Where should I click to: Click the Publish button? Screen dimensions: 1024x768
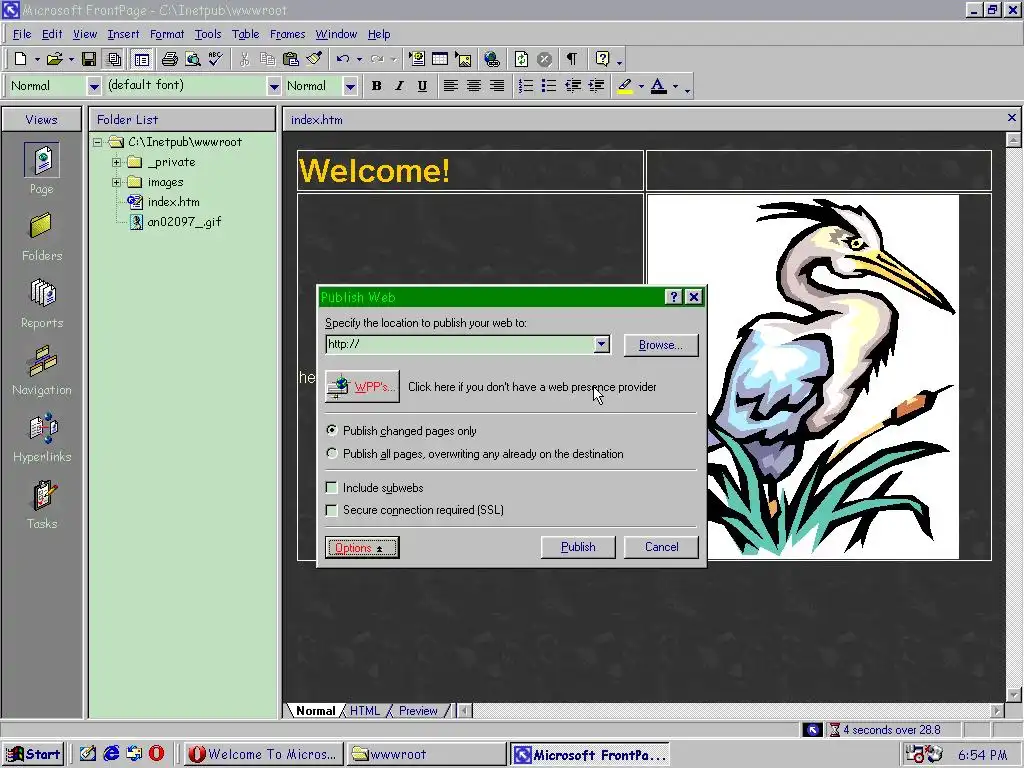tap(578, 547)
